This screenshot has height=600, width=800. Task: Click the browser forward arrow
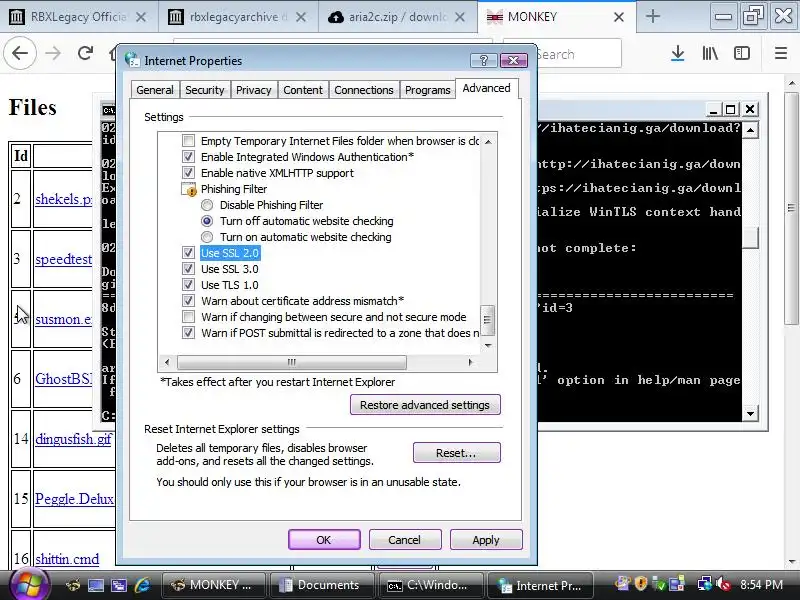pyautogui.click(x=53, y=53)
